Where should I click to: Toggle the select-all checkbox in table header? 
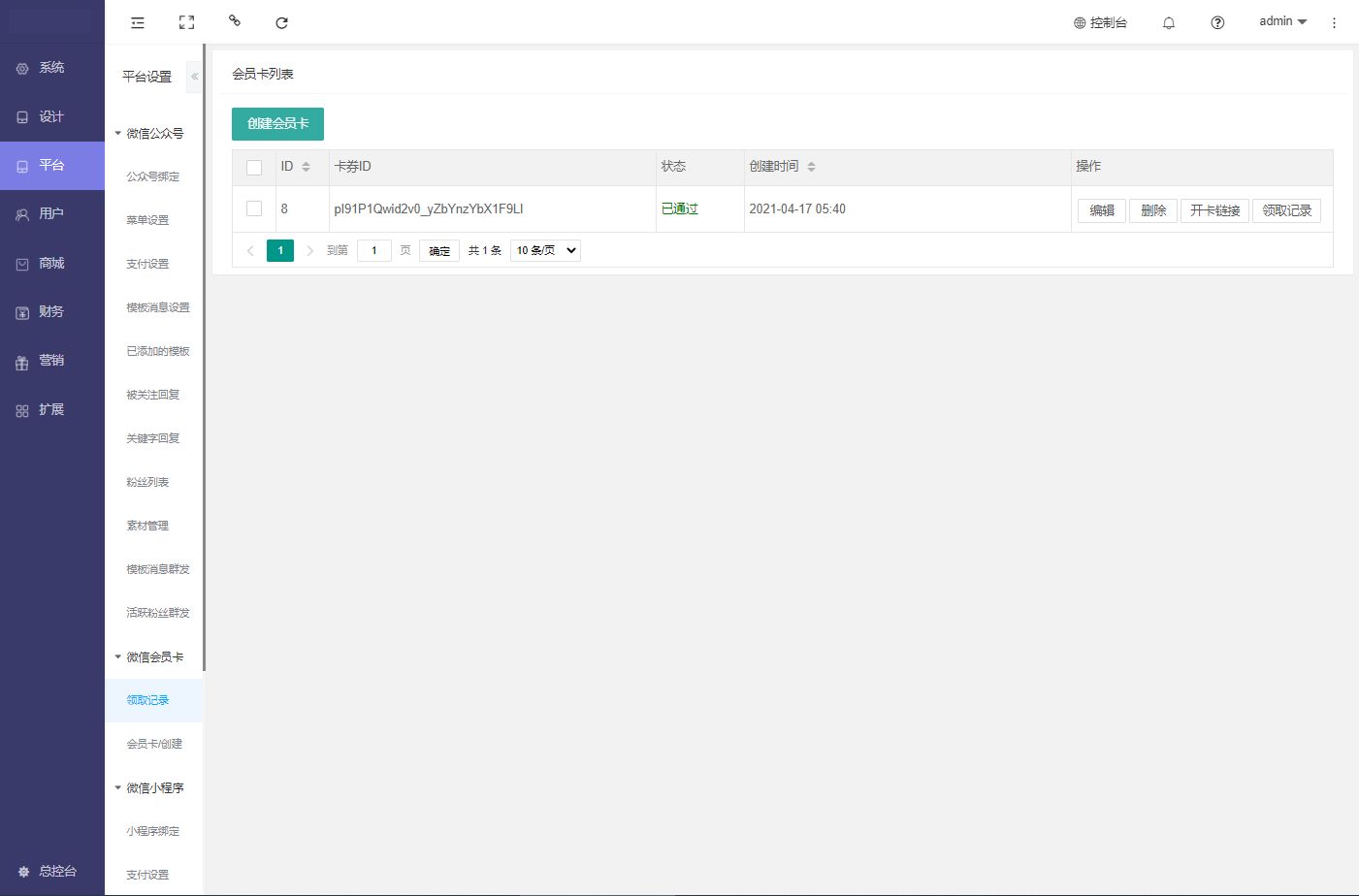(x=254, y=168)
